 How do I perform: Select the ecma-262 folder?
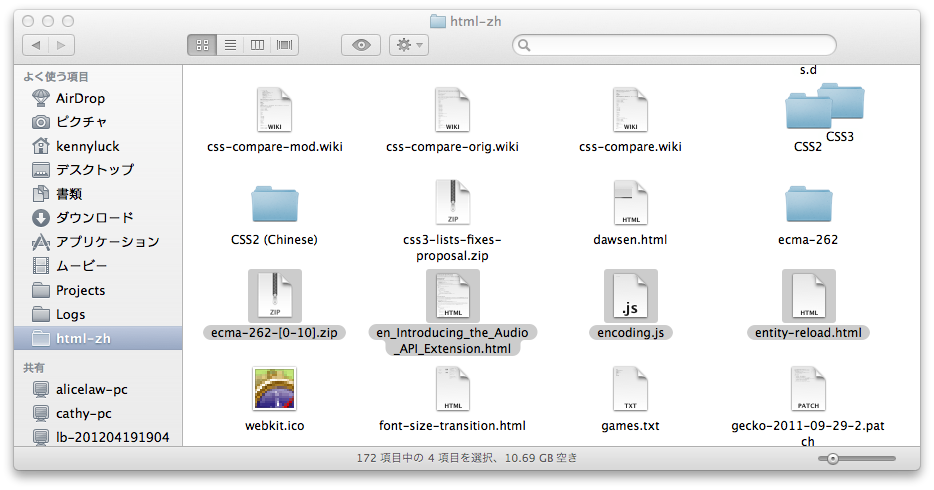click(808, 203)
